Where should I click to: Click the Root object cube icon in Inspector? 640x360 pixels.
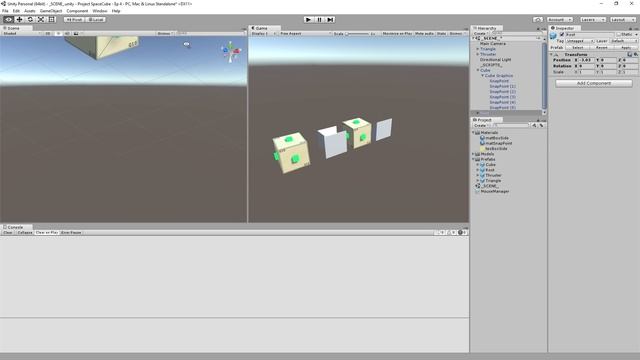[553, 37]
